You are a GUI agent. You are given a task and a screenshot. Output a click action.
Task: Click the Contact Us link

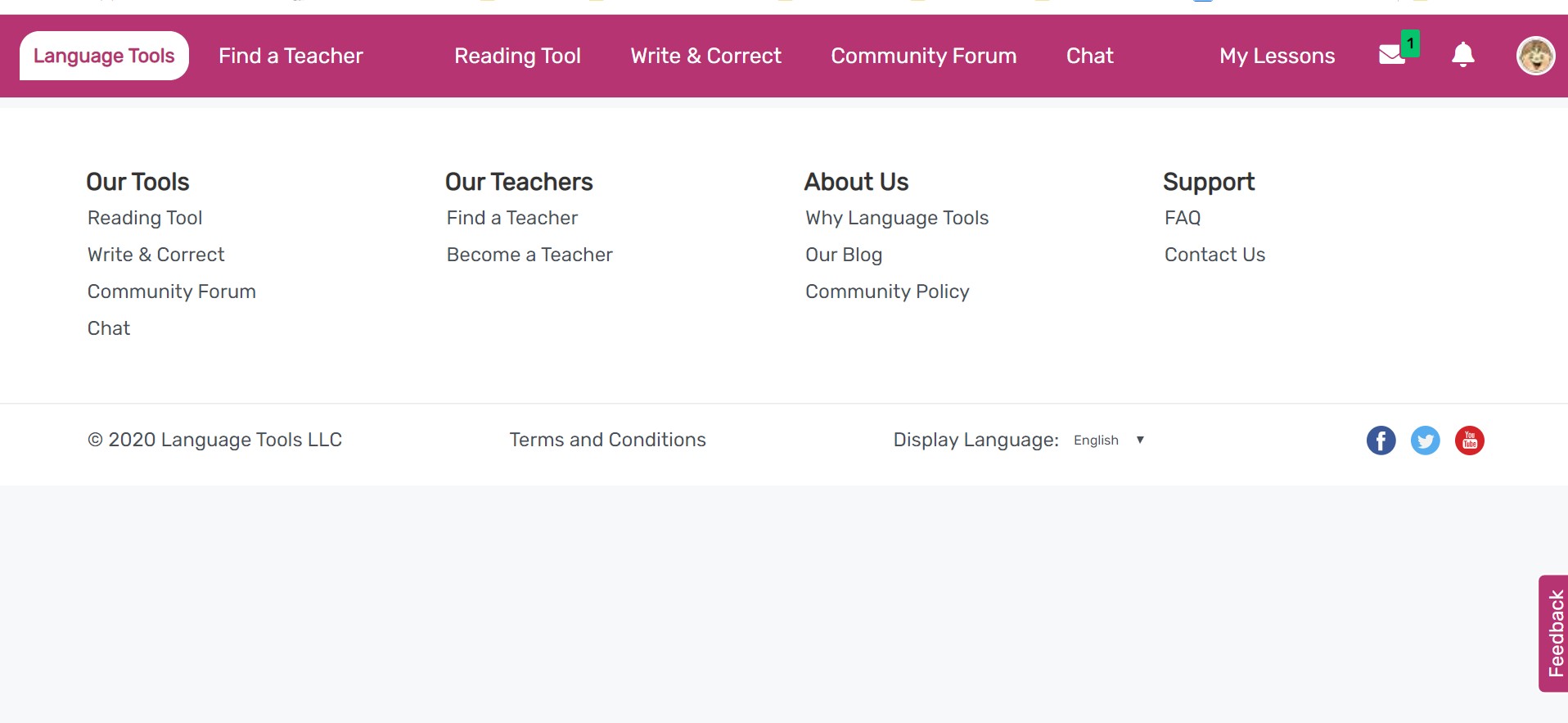(1214, 255)
